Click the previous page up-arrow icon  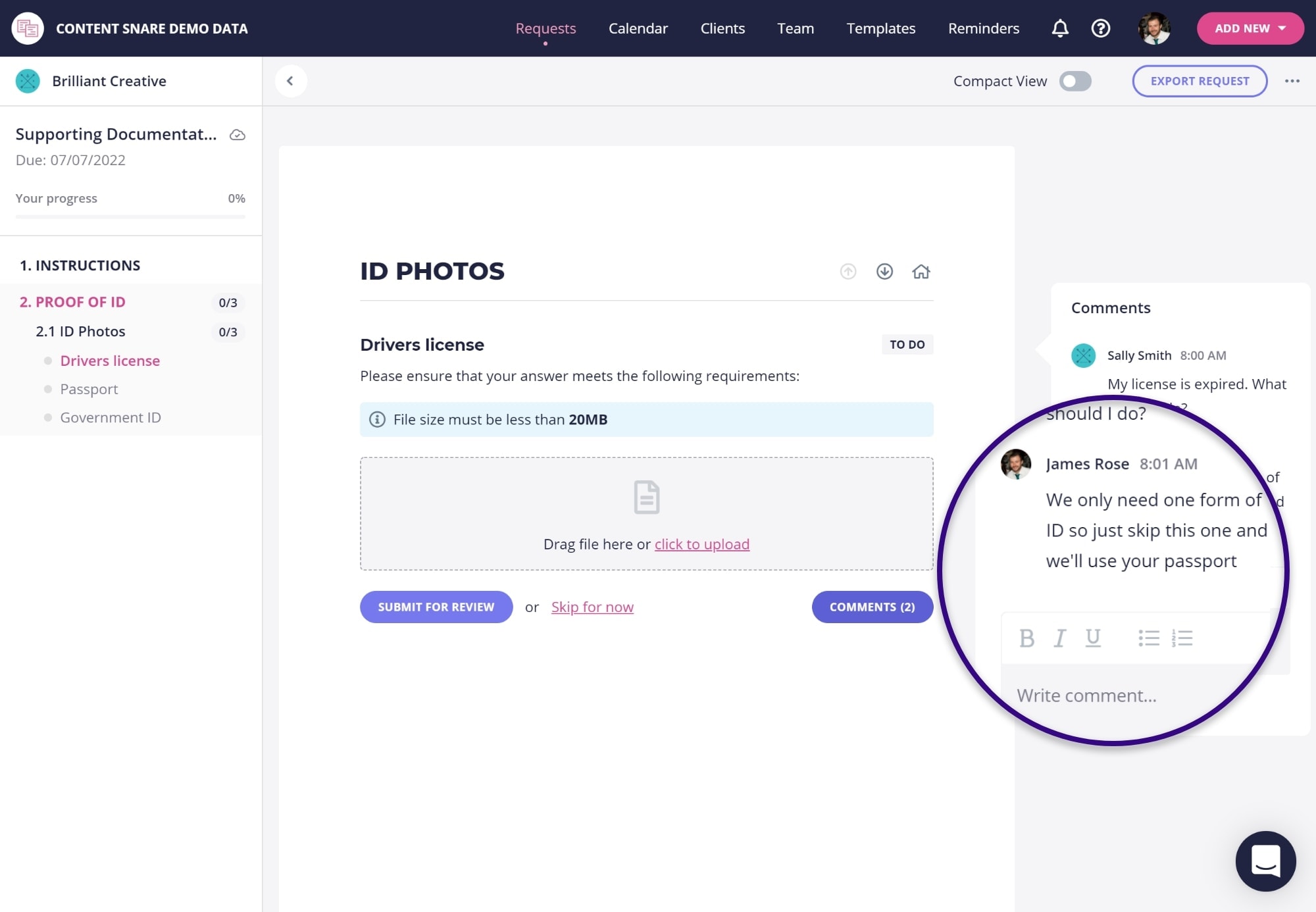848,271
